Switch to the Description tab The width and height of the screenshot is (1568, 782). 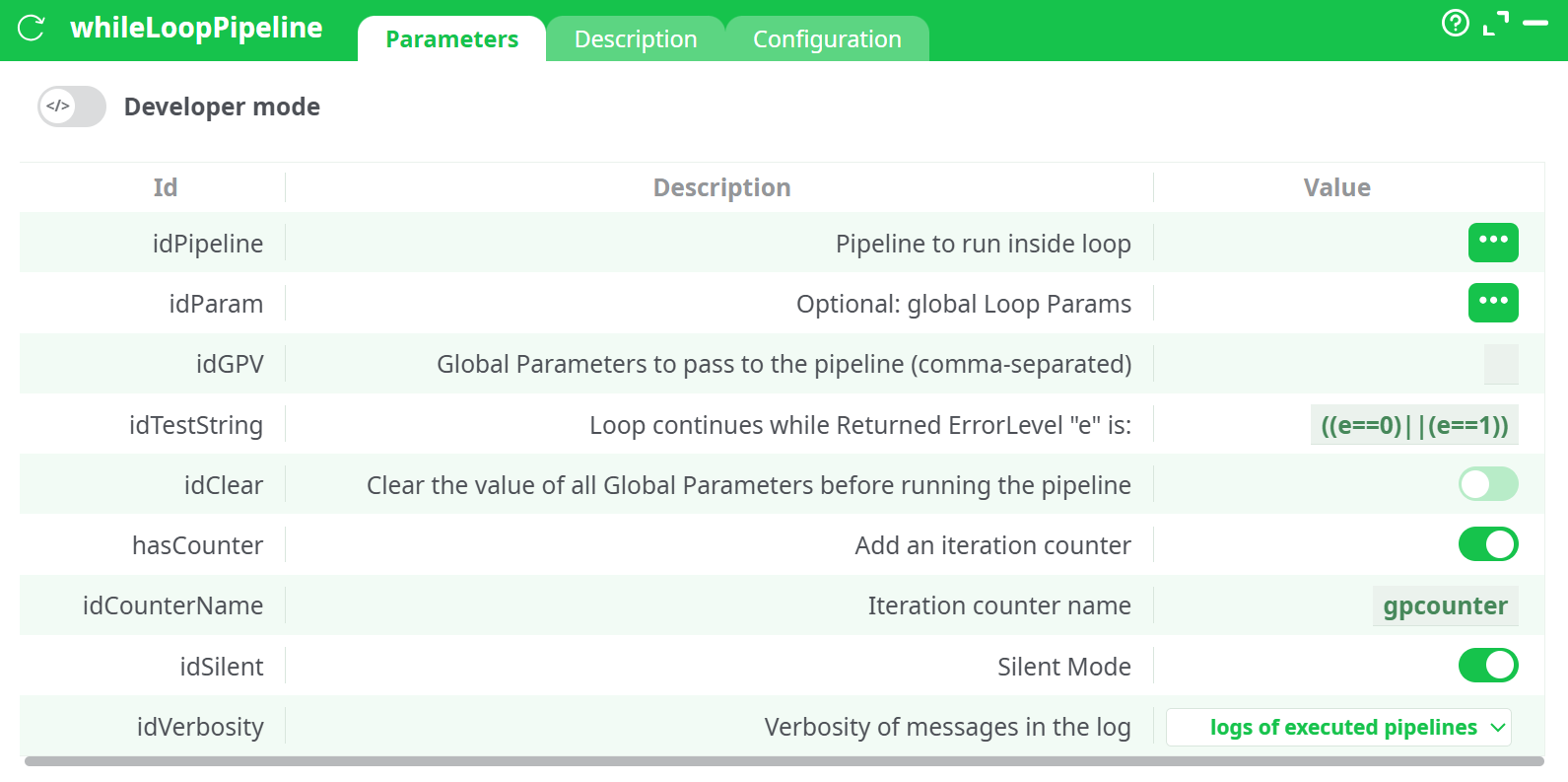(636, 39)
